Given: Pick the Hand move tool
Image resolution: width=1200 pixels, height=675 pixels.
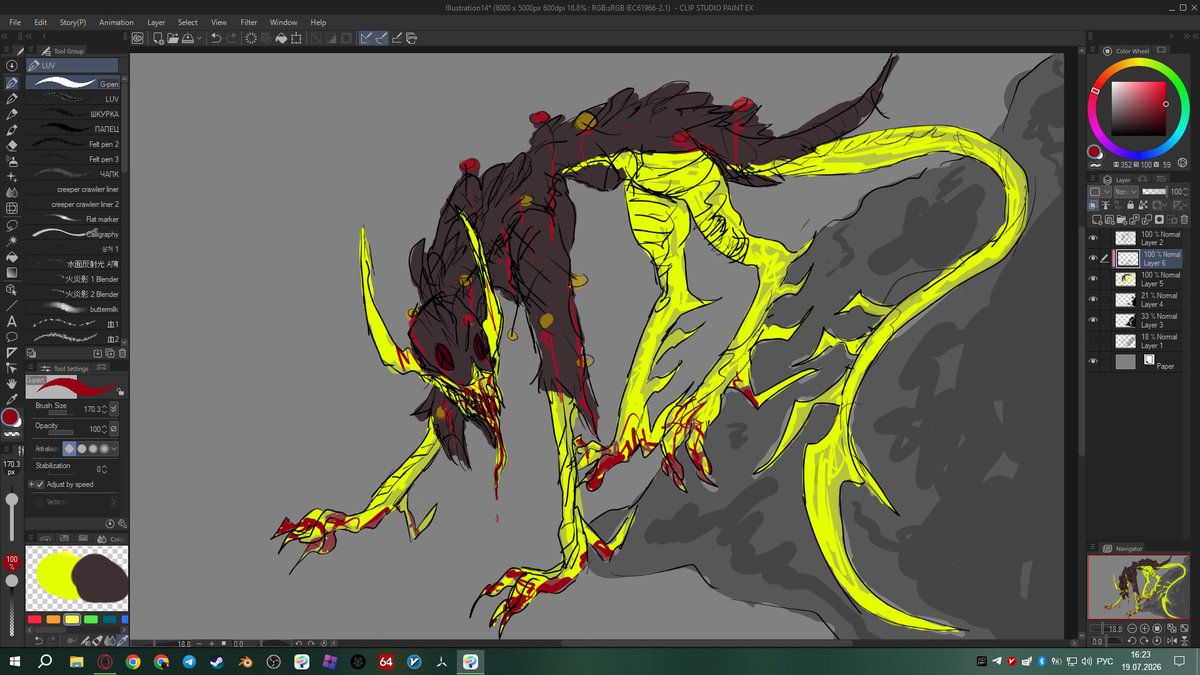Looking at the screenshot, I should click(x=12, y=384).
